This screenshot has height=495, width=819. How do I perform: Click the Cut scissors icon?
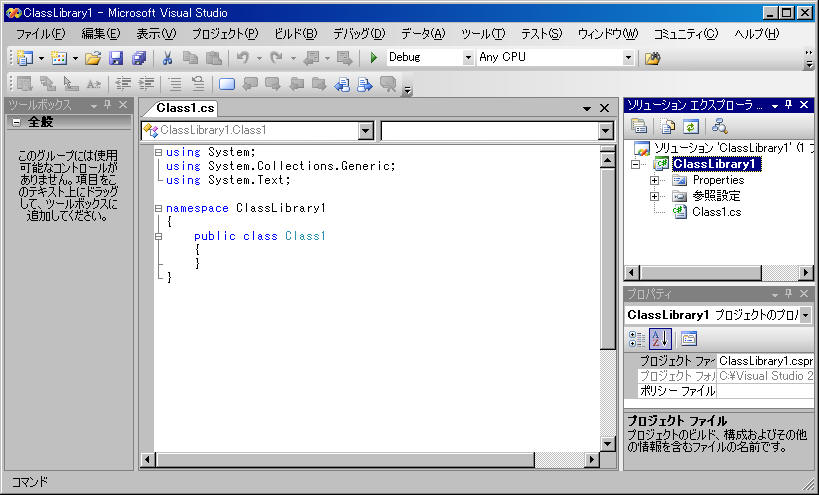pos(168,58)
